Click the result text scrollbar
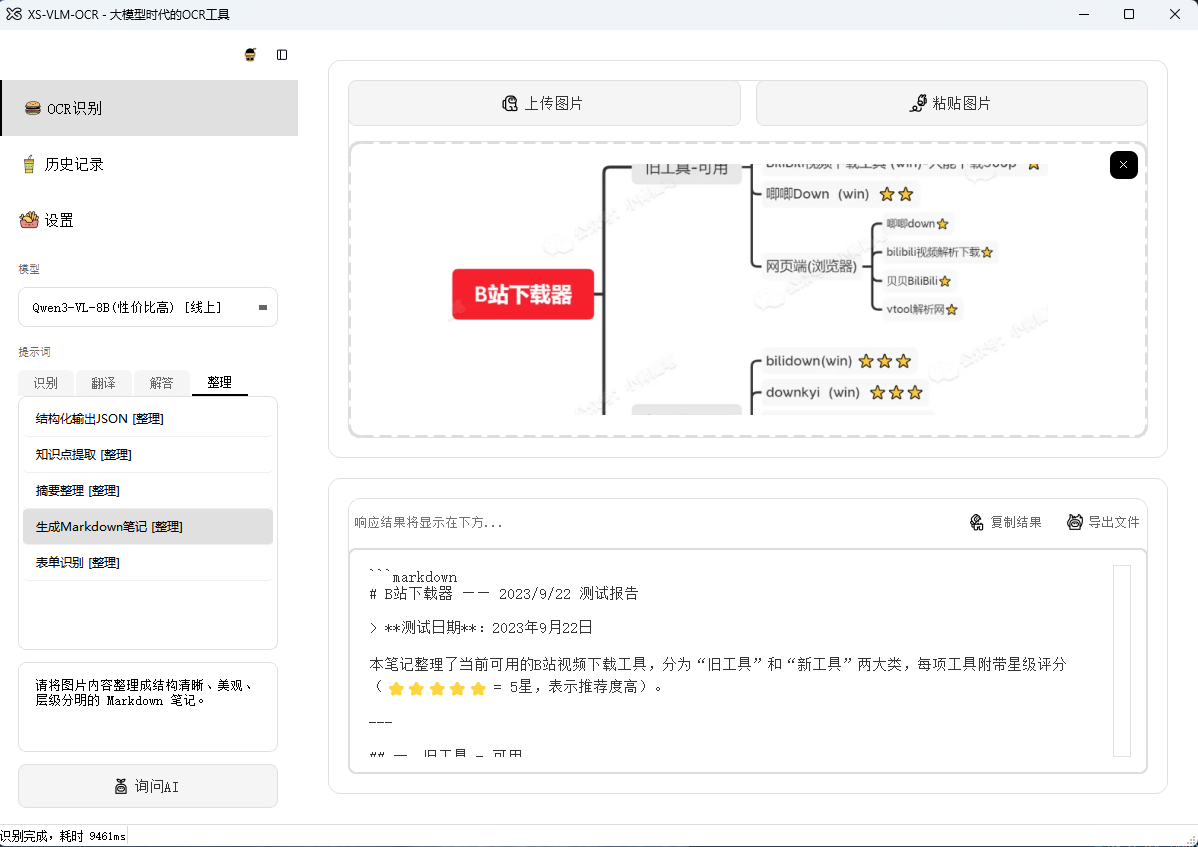 click(x=1122, y=661)
